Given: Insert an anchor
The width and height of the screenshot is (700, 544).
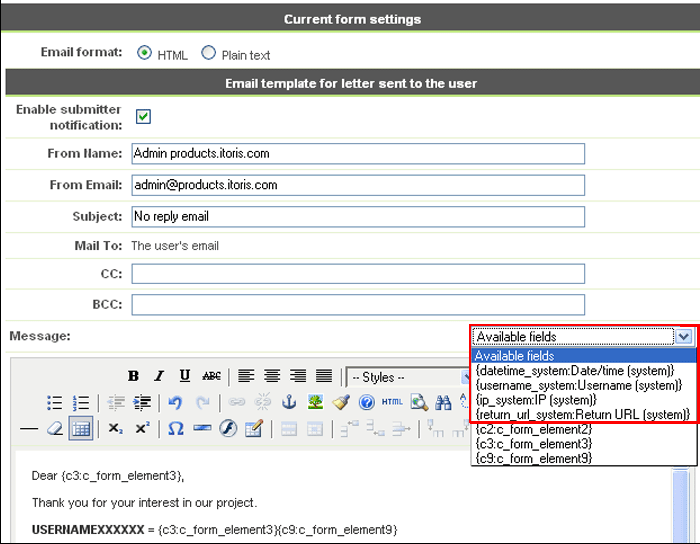Looking at the screenshot, I should [289, 403].
